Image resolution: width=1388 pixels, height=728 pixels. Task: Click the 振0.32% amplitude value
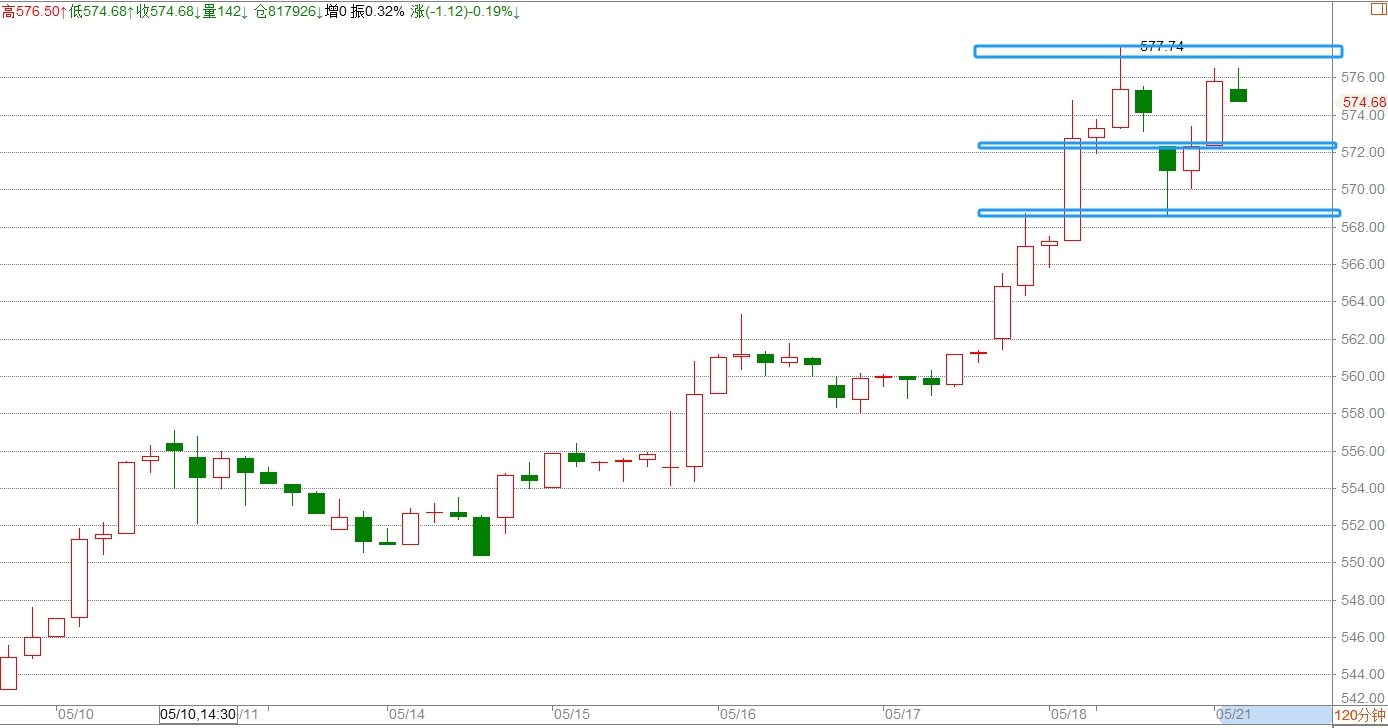tap(378, 11)
